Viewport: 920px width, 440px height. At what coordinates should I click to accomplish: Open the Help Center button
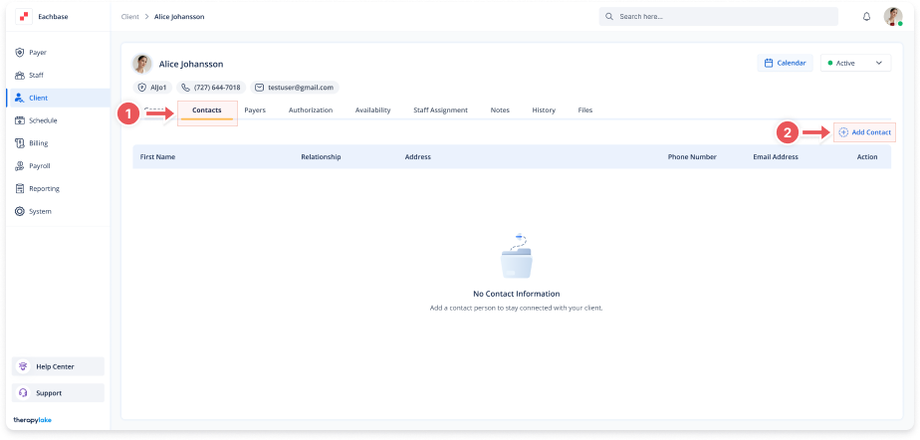point(58,367)
